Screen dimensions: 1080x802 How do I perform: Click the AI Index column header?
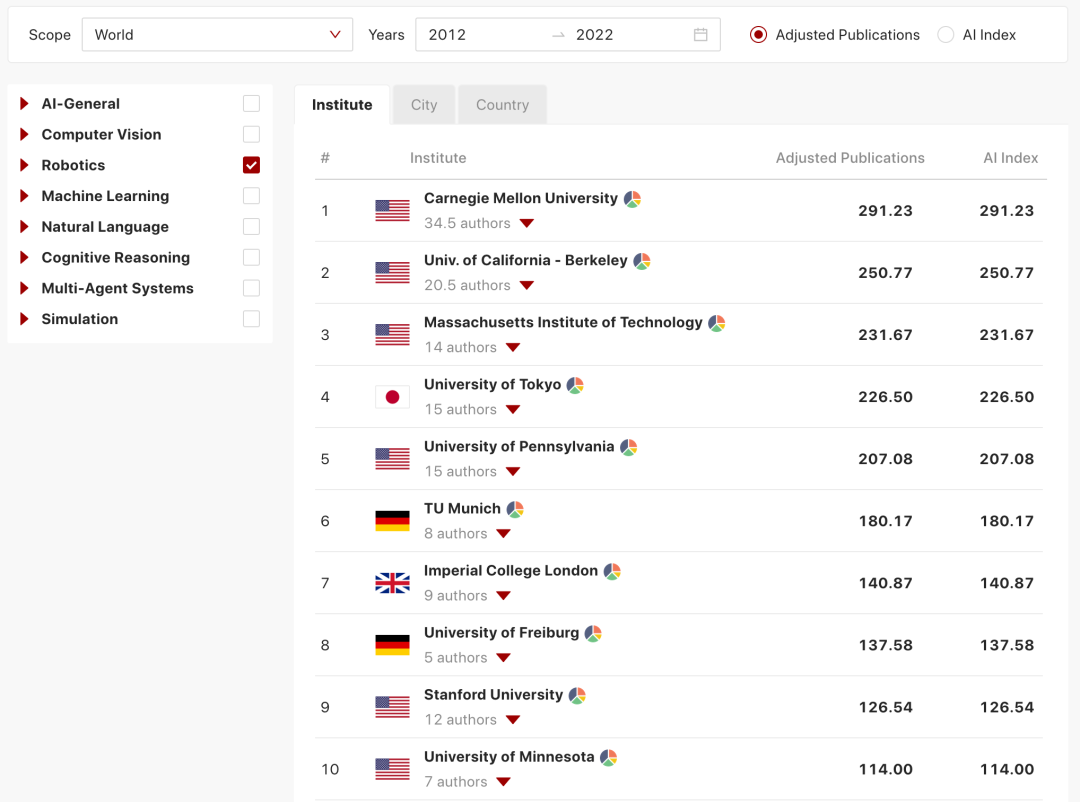(x=1010, y=158)
